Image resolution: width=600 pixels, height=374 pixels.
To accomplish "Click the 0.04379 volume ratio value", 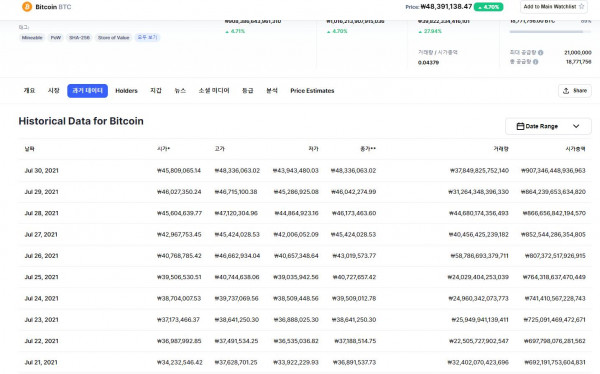I will [428, 62].
